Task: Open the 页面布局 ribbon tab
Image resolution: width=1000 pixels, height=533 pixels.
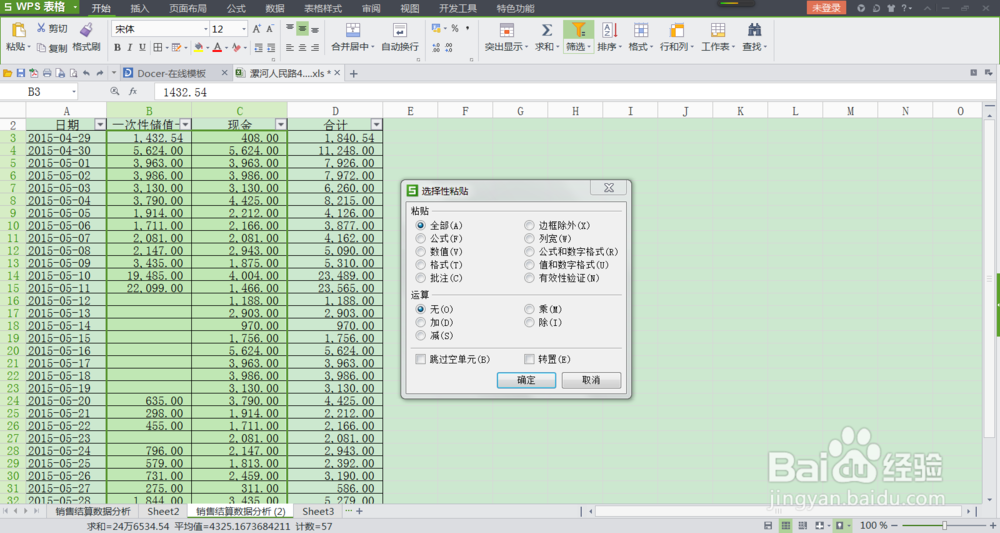Action: [x=188, y=8]
